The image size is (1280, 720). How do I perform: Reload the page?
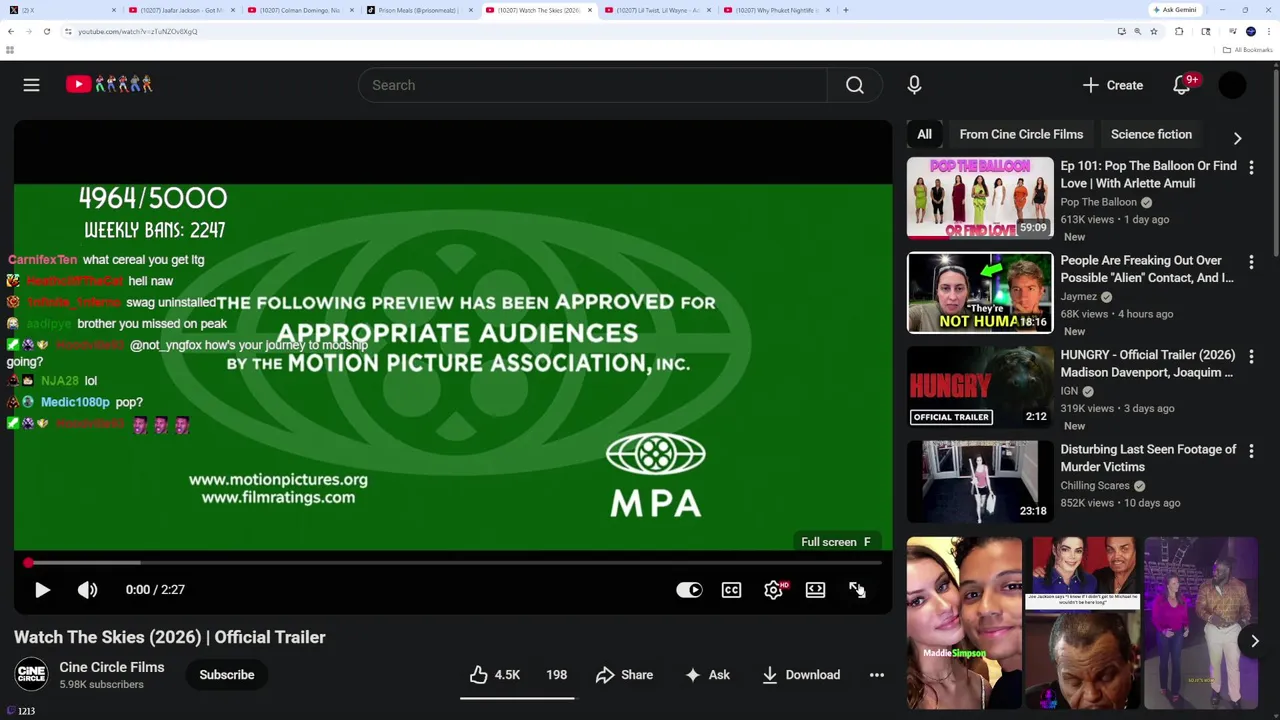pos(46,31)
